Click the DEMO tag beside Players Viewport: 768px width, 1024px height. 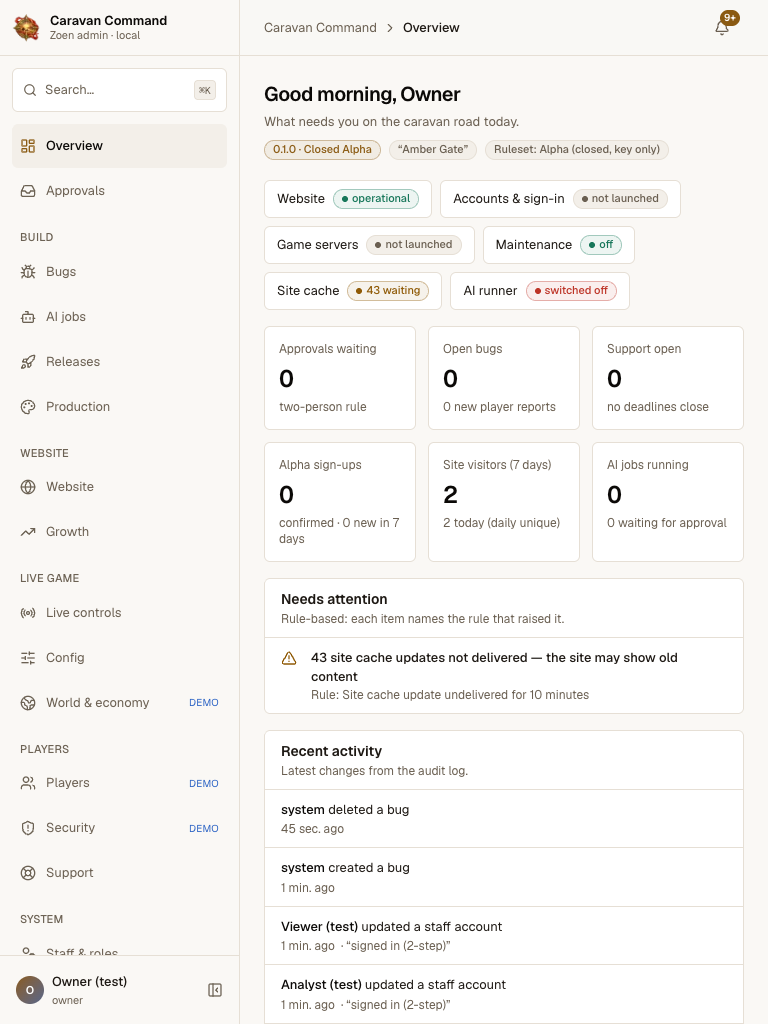pyautogui.click(x=204, y=784)
